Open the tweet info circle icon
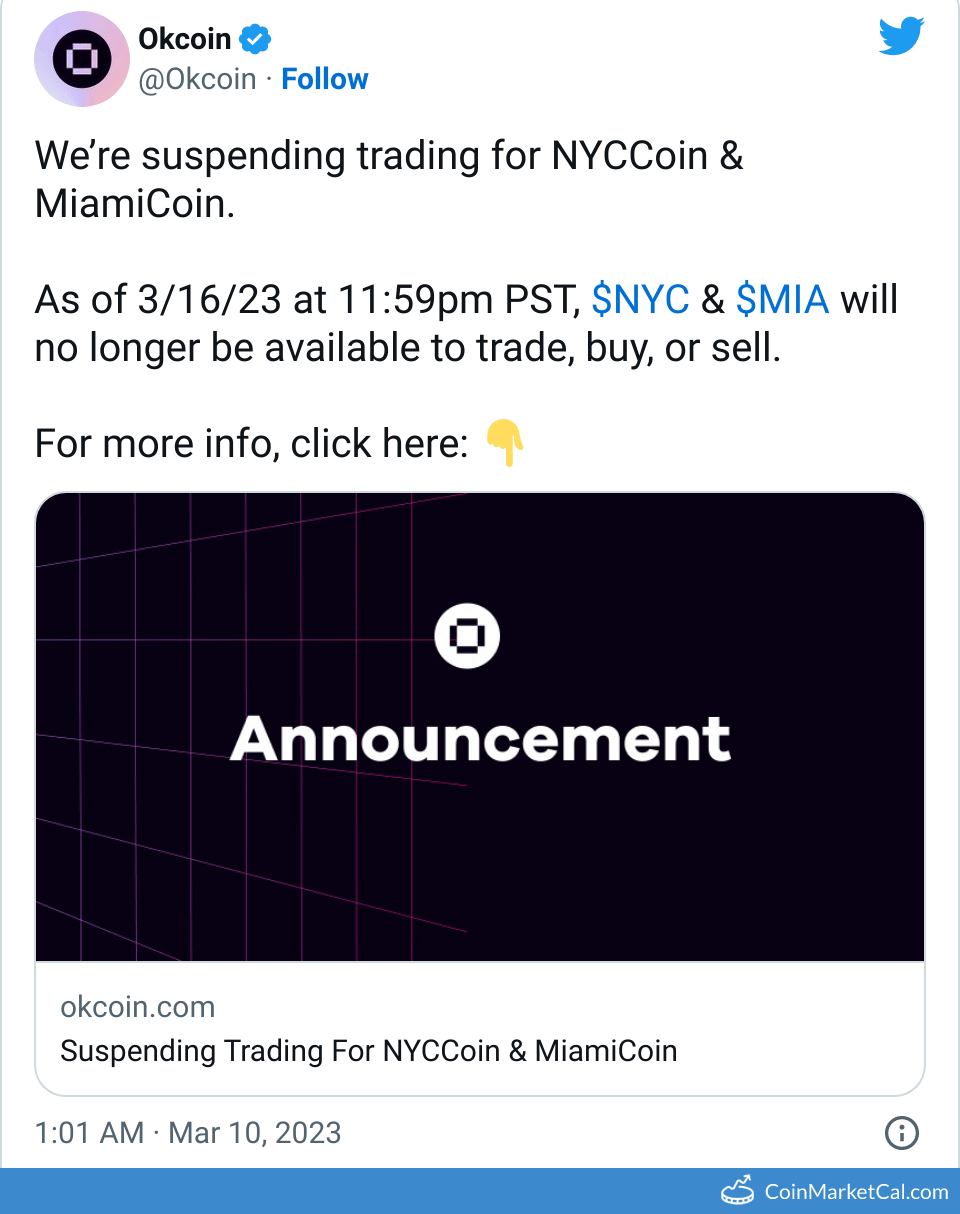Screen dimensions: 960x1214 pyautogui.click(x=902, y=1133)
